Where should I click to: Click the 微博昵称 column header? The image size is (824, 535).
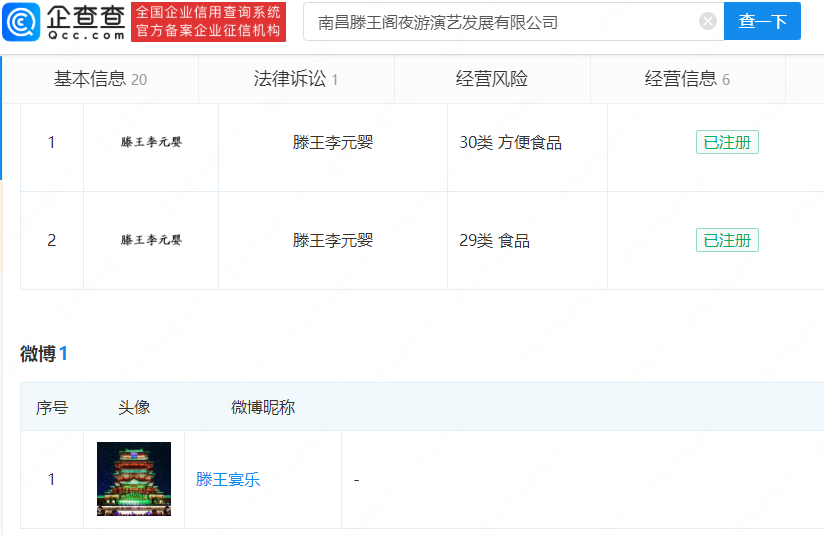(263, 407)
